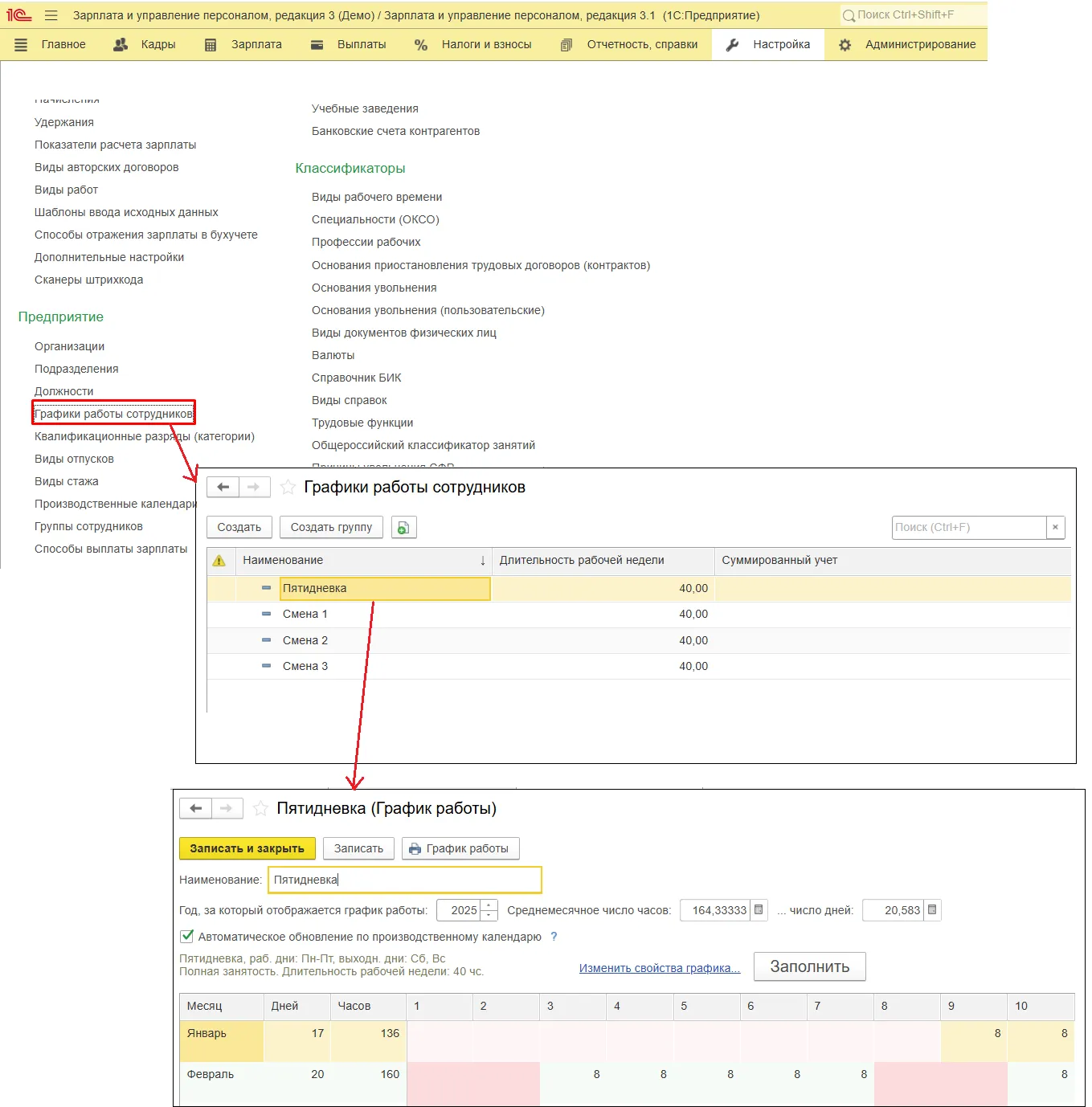Star the Пятидневка schedule as favorite
Image resolution: width=1092 pixels, height=1107 pixels.
[260, 808]
